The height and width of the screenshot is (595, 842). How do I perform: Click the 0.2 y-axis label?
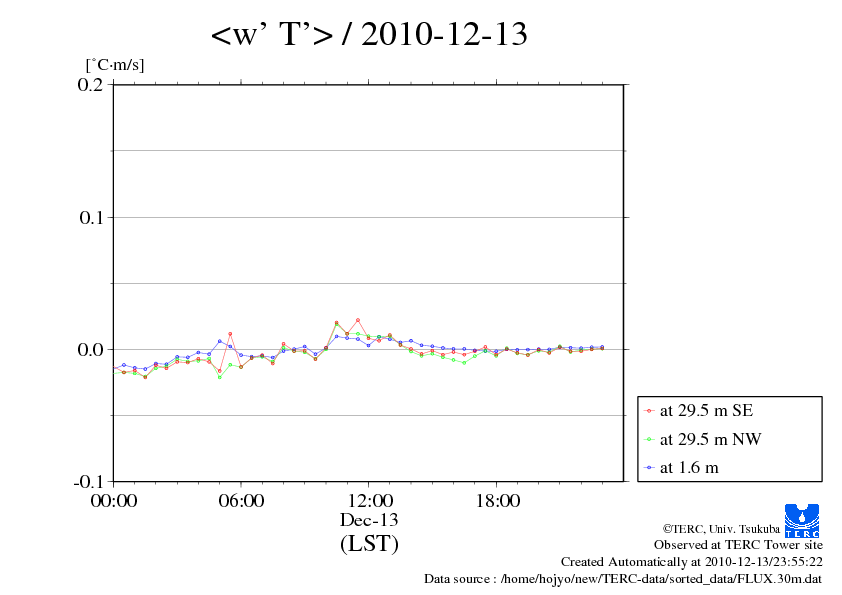[90, 85]
